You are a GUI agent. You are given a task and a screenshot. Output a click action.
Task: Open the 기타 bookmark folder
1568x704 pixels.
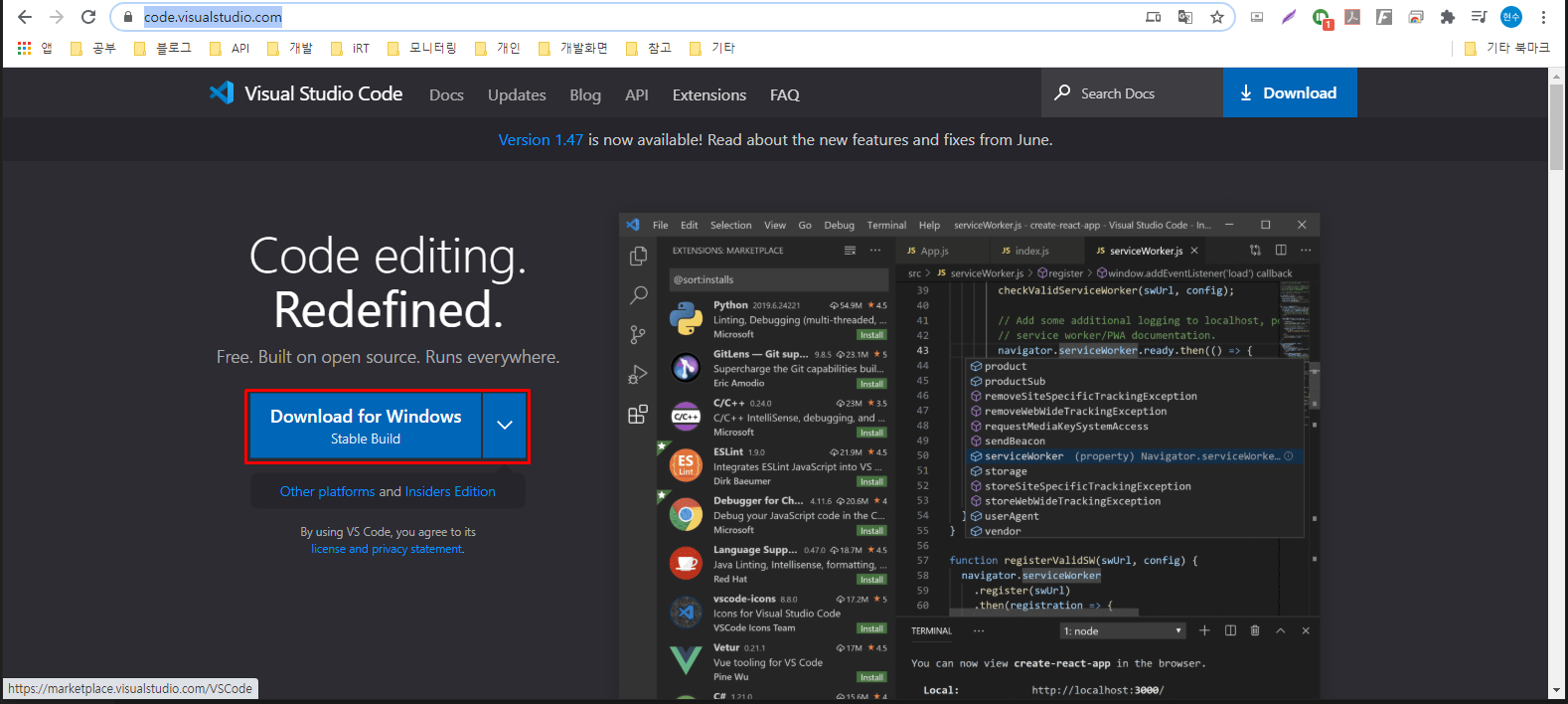(x=711, y=48)
